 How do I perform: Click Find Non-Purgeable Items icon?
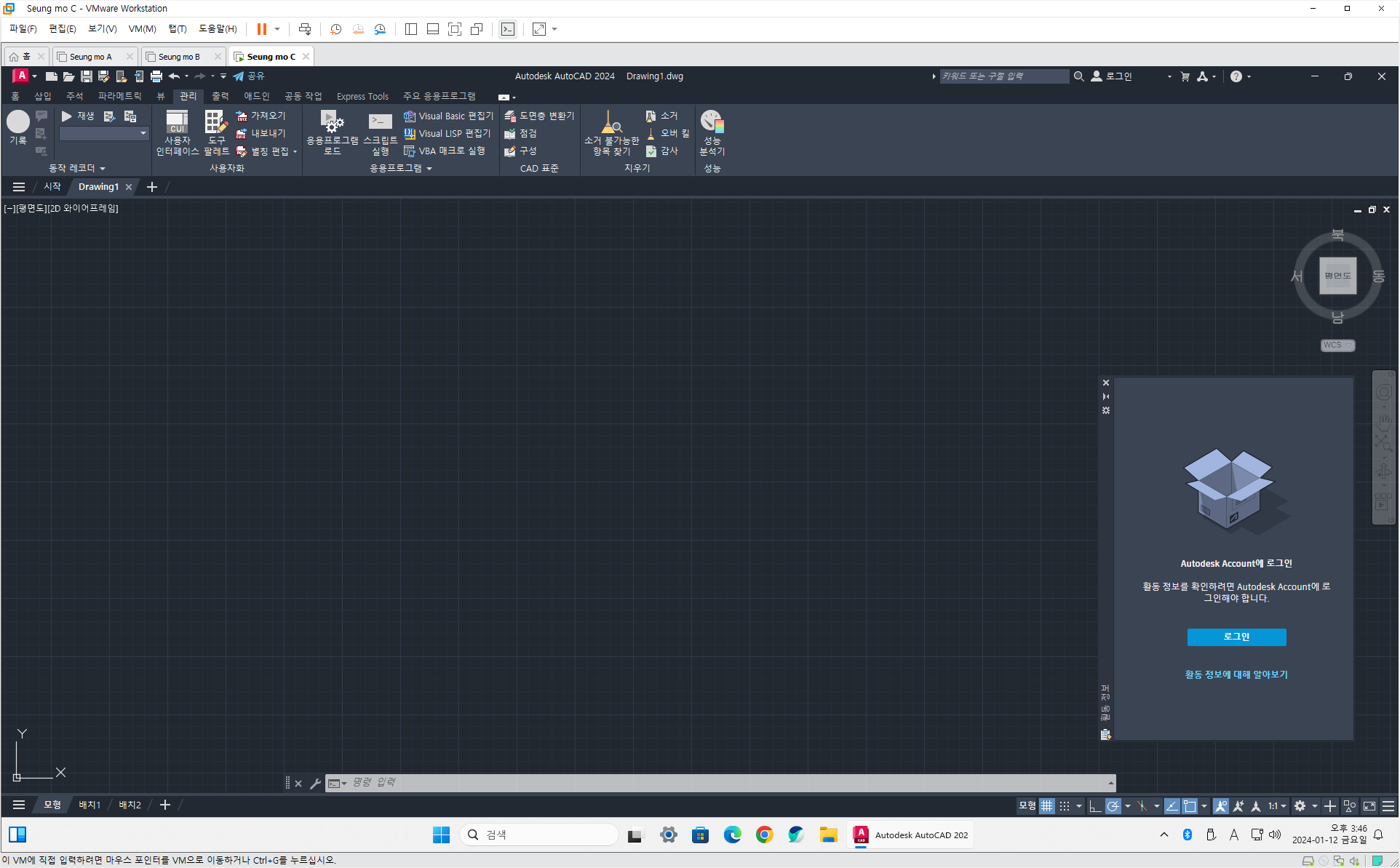[x=611, y=132]
